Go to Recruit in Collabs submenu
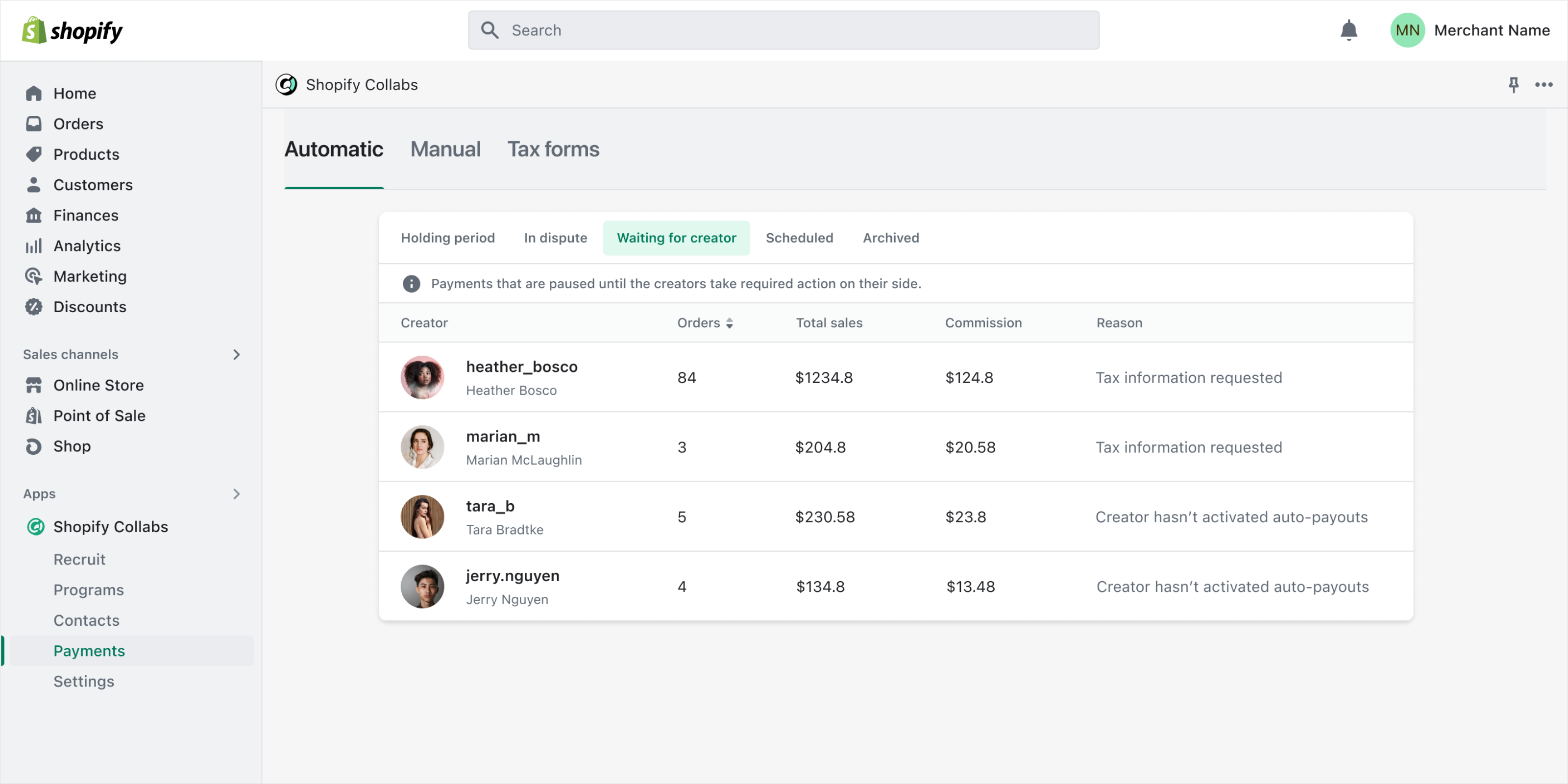This screenshot has height=784, width=1568. [79, 560]
